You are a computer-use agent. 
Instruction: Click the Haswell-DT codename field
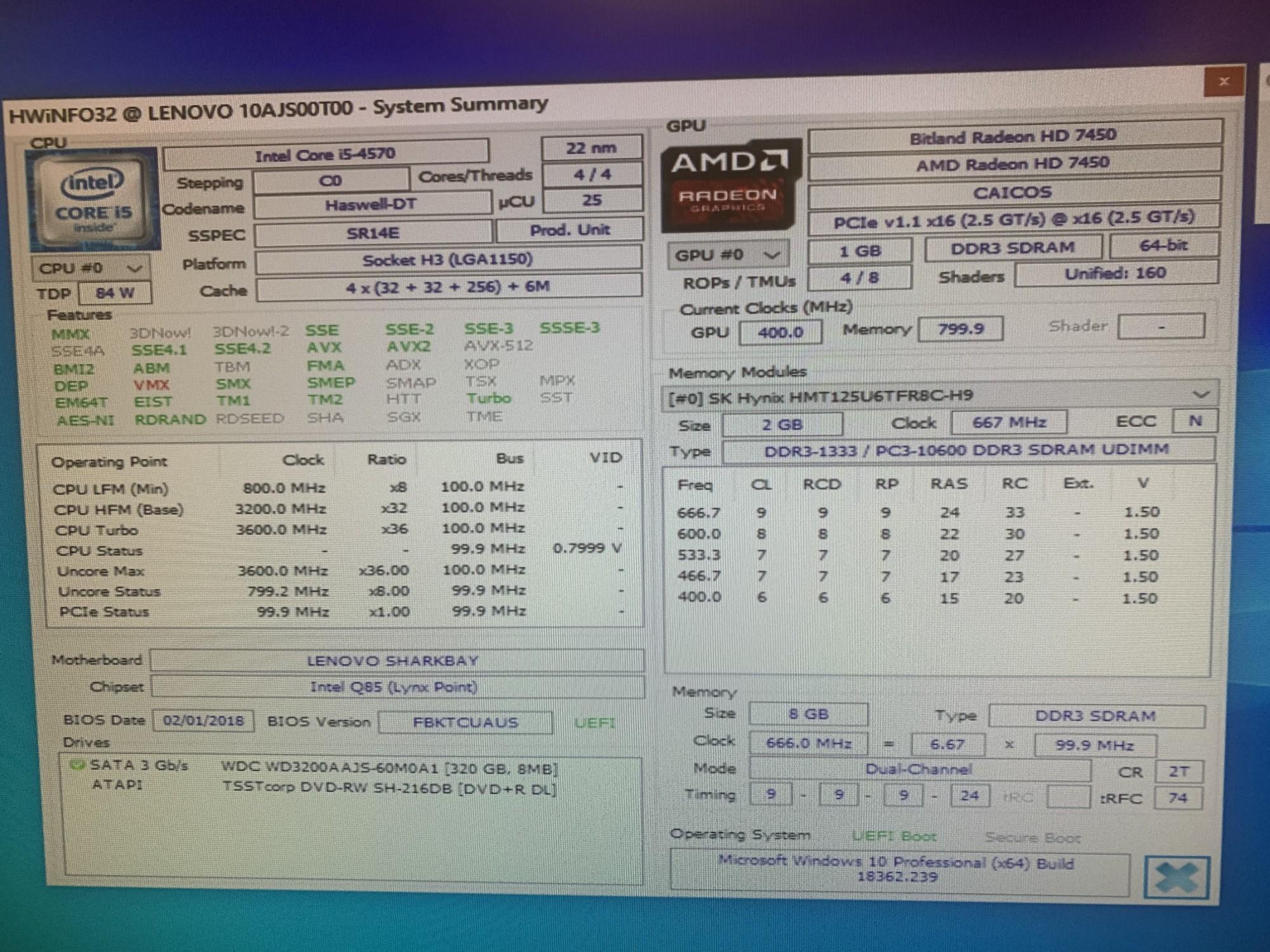[372, 205]
